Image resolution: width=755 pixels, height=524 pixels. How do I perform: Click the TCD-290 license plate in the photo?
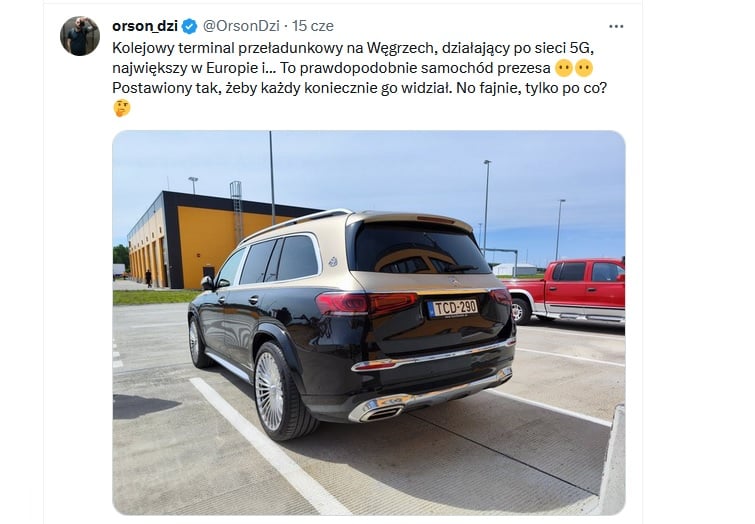[454, 308]
